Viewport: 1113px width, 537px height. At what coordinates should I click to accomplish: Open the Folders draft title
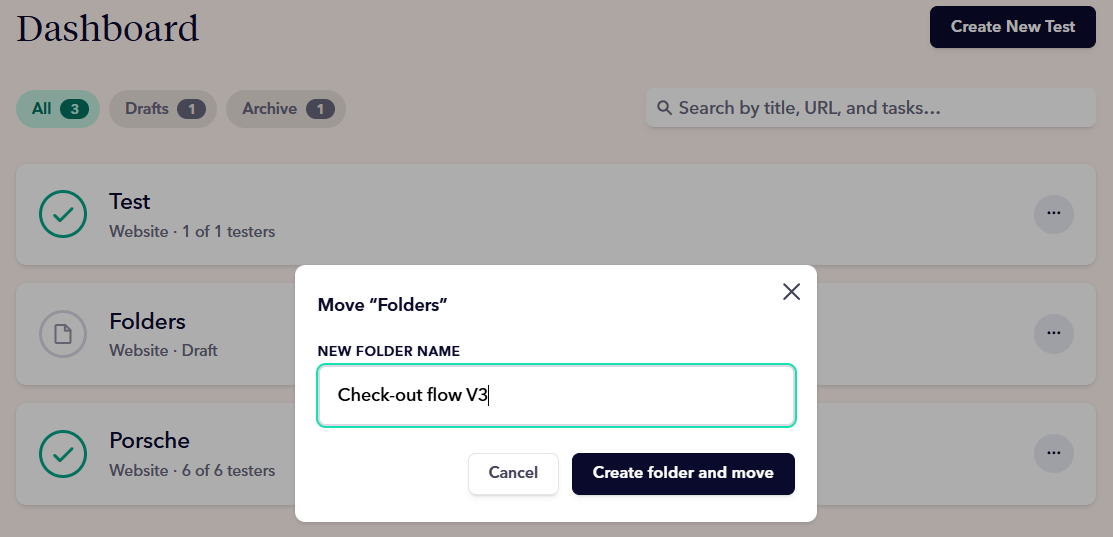147,322
